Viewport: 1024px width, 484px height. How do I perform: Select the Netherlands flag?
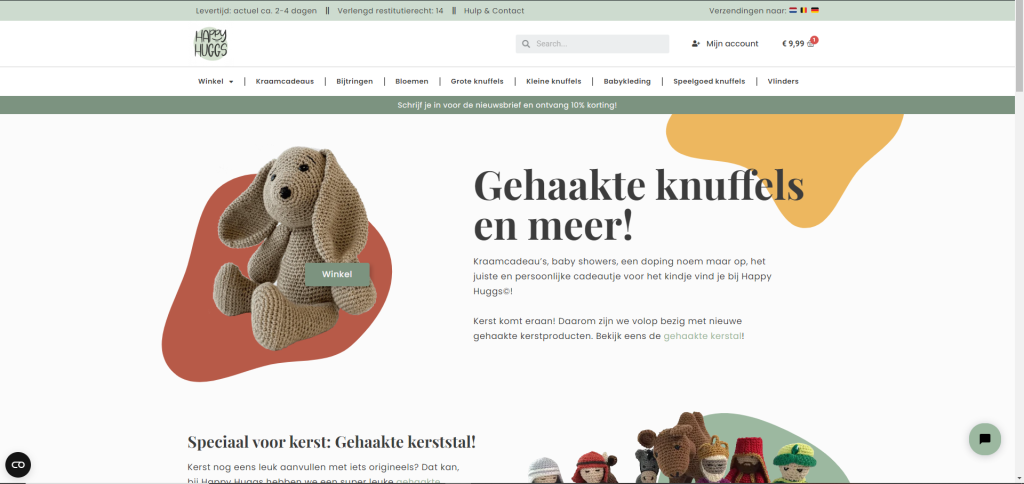793,10
